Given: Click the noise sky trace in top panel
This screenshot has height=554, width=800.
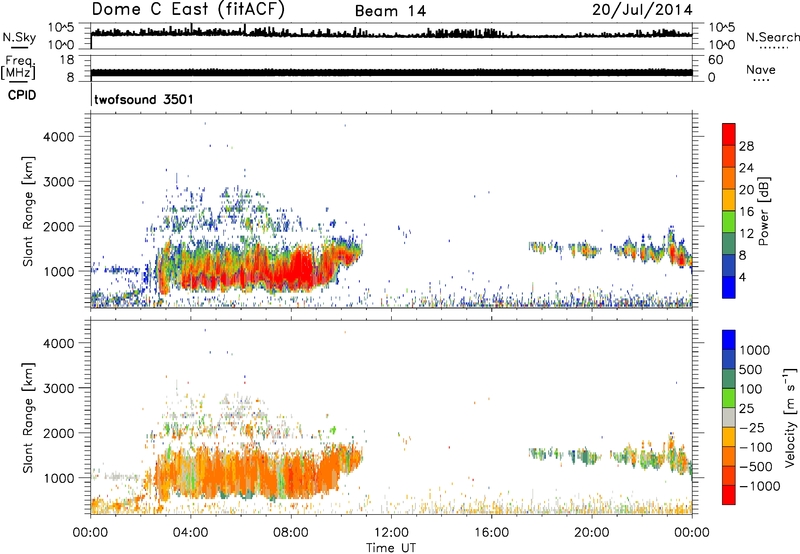Looking at the screenshot, I should [x=391, y=33].
